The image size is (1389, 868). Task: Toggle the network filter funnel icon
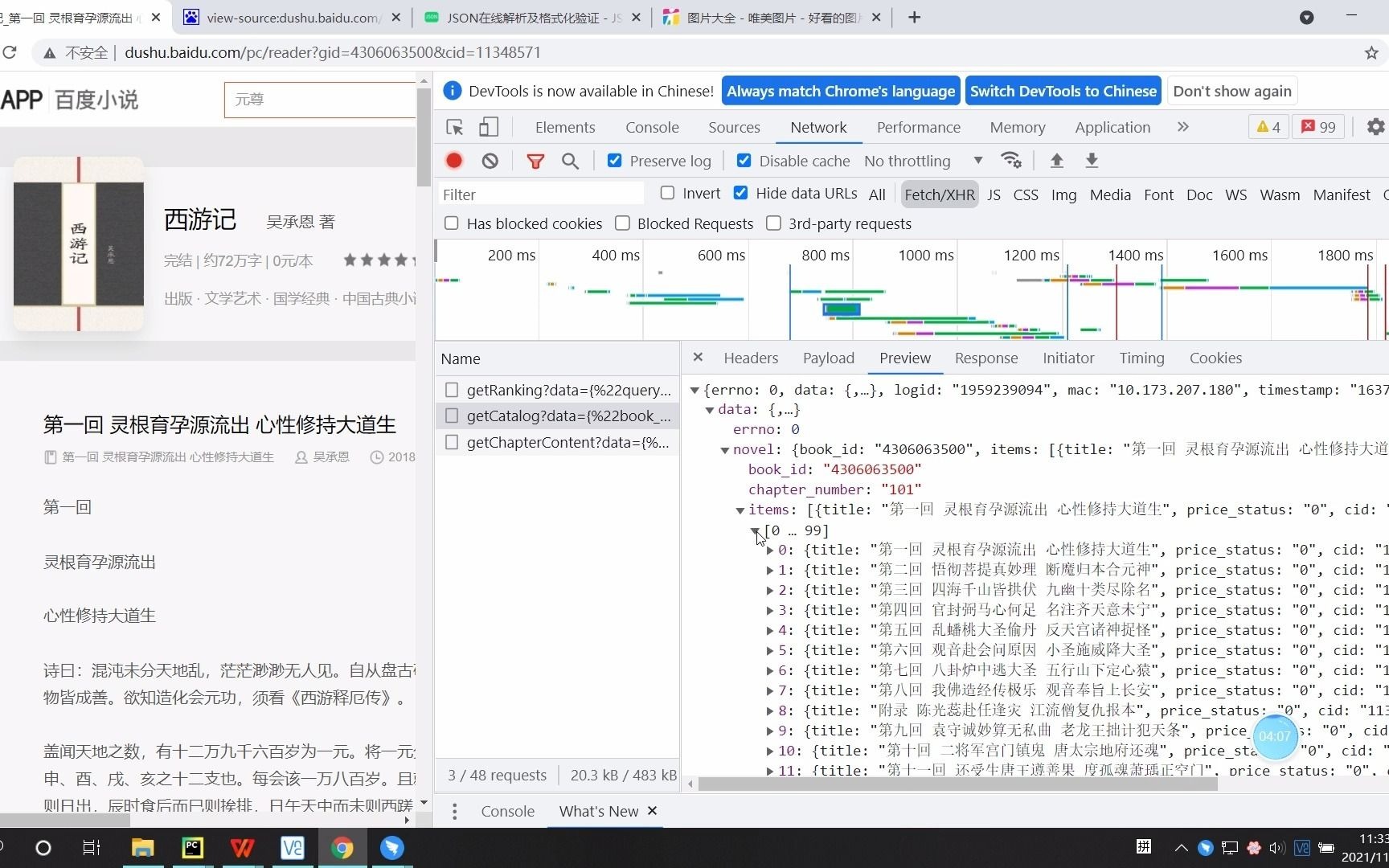535,161
